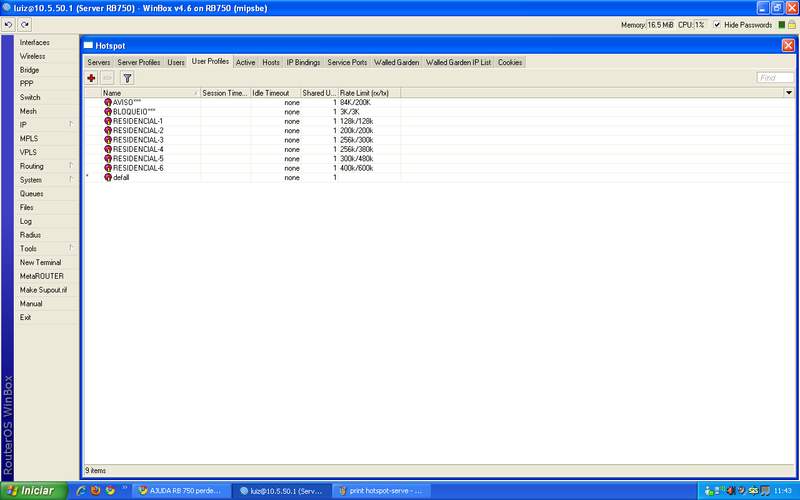The width and height of the screenshot is (800, 500).
Task: Click the padlock icon in the top bar
Action: coord(791,24)
